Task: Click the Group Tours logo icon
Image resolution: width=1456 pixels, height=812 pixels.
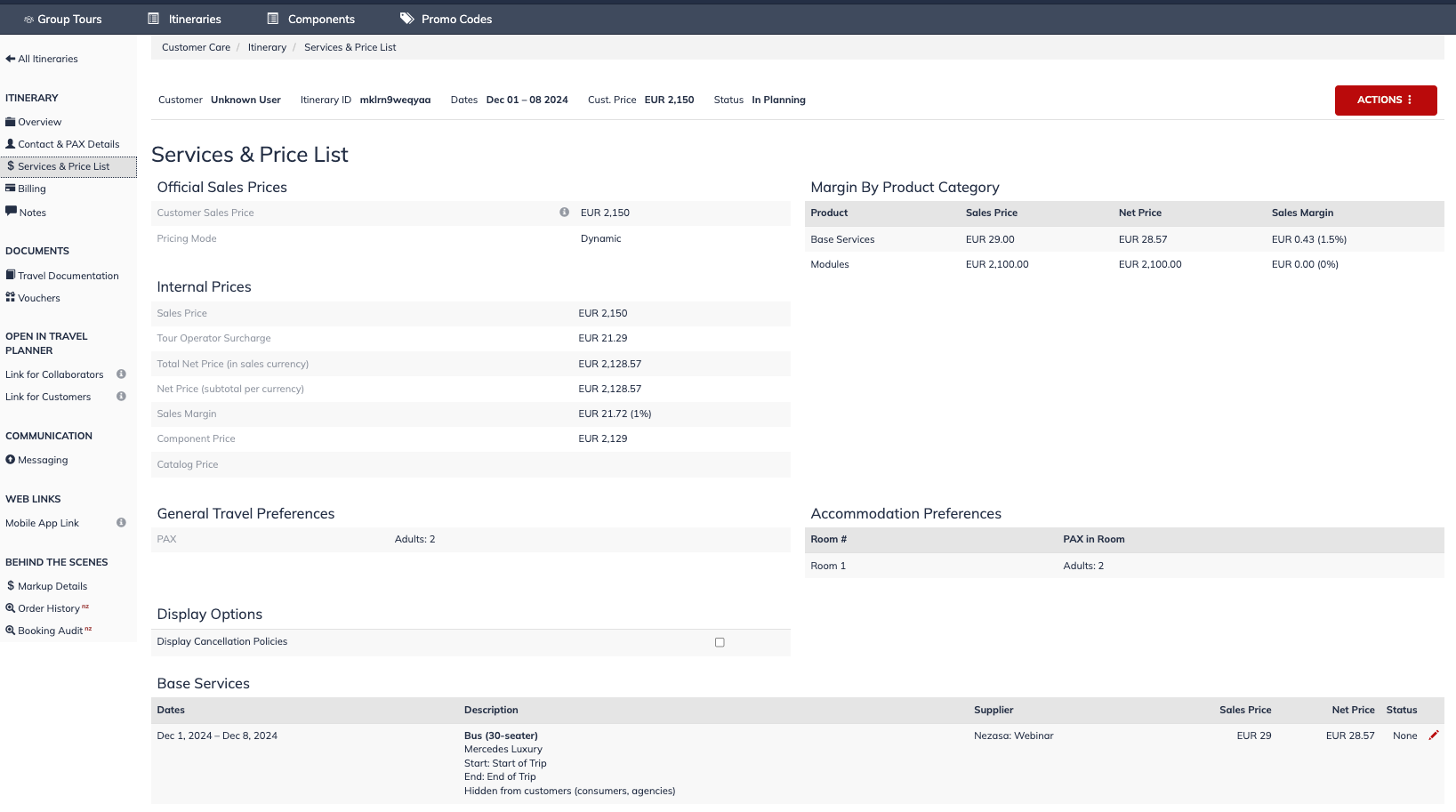Action: coord(28,20)
